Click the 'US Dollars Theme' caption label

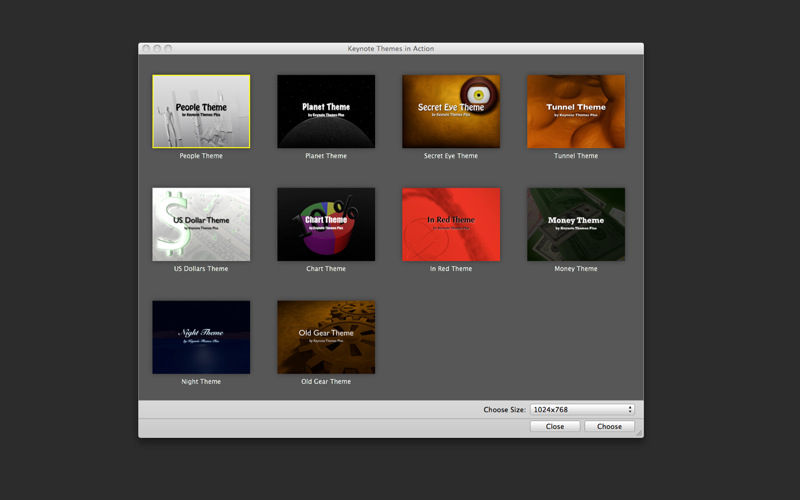(201, 268)
